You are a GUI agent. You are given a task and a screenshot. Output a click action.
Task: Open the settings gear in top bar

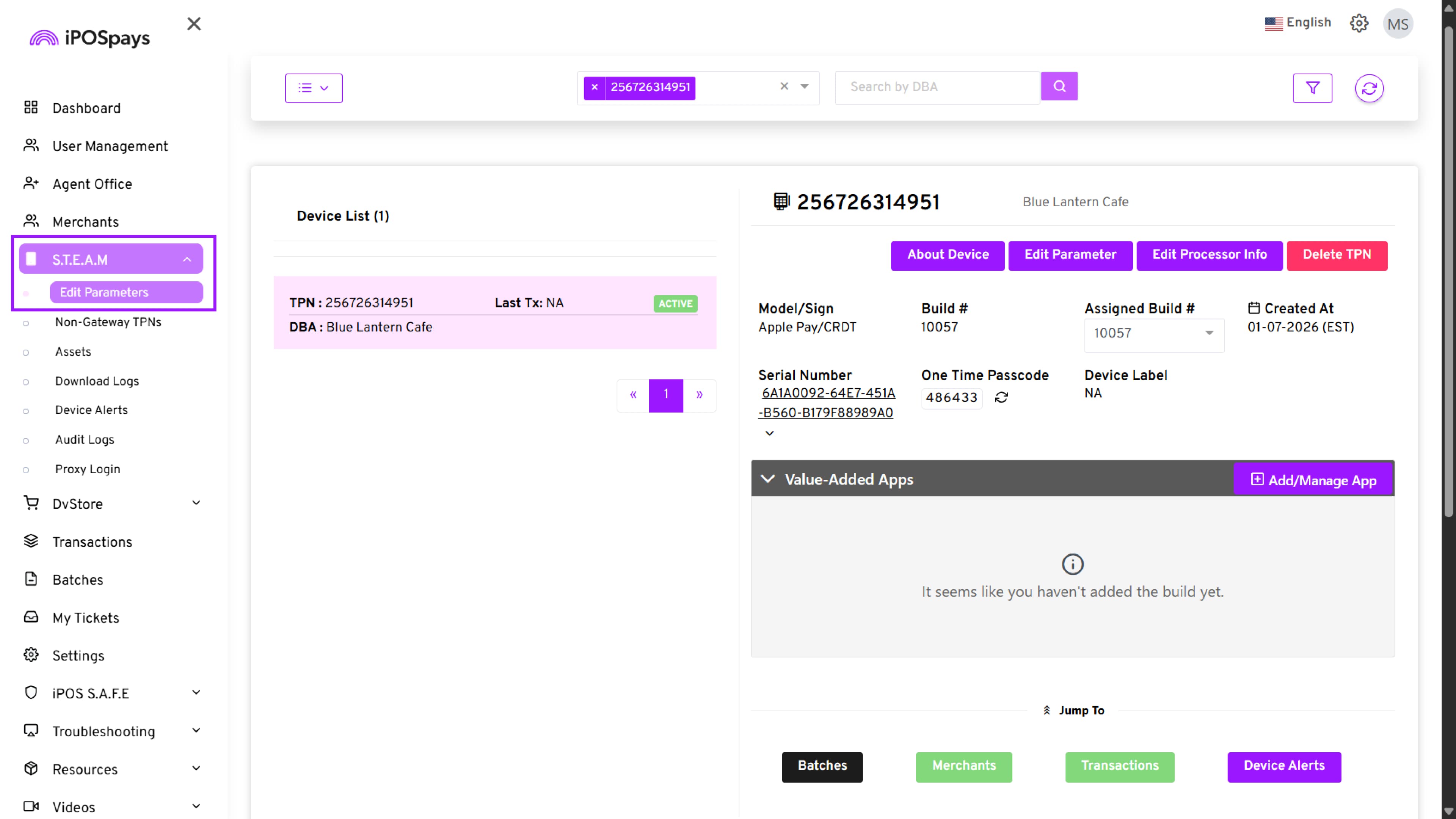(1359, 23)
